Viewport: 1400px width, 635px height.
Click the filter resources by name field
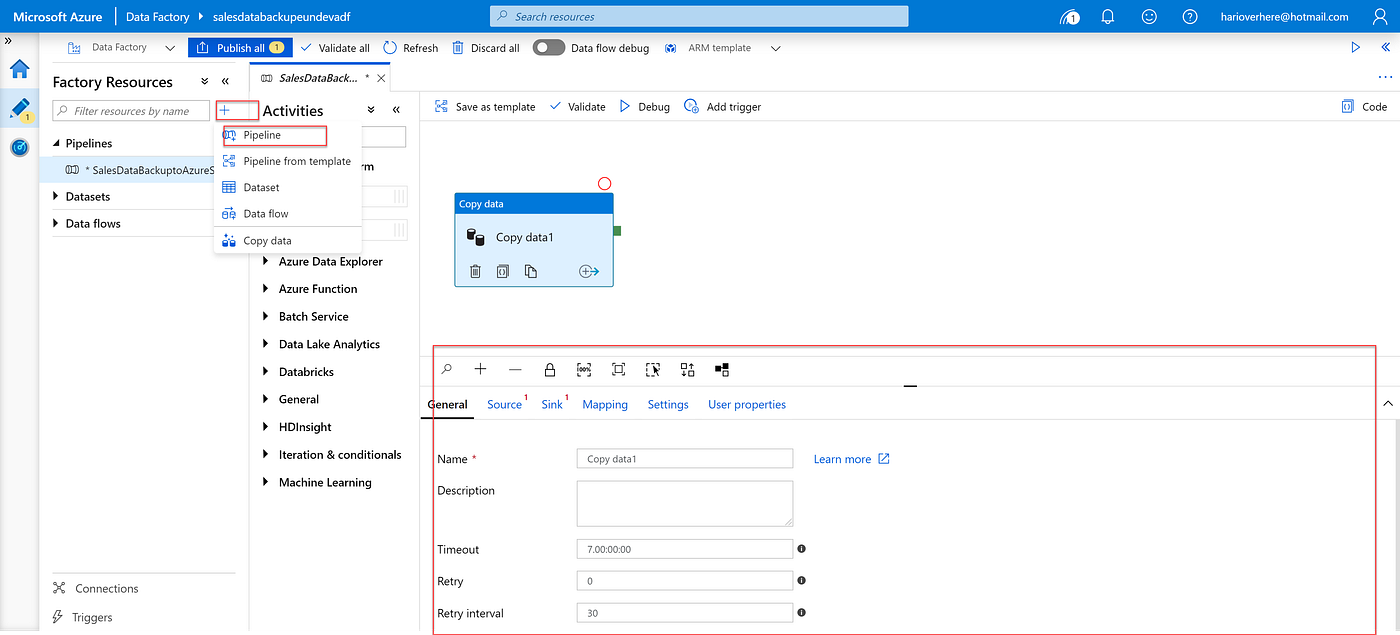130,110
